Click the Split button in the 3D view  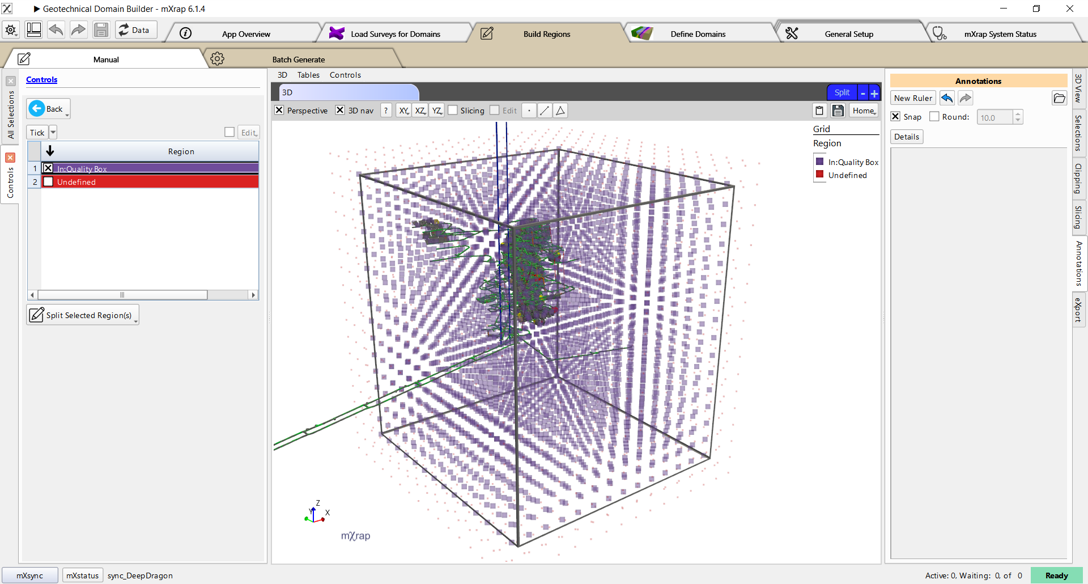[842, 92]
